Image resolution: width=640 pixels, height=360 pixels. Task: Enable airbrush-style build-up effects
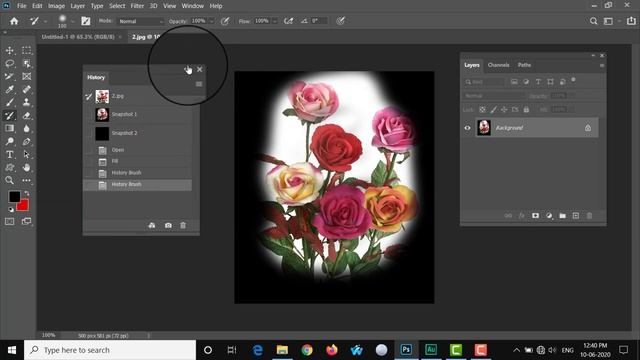coord(289,21)
